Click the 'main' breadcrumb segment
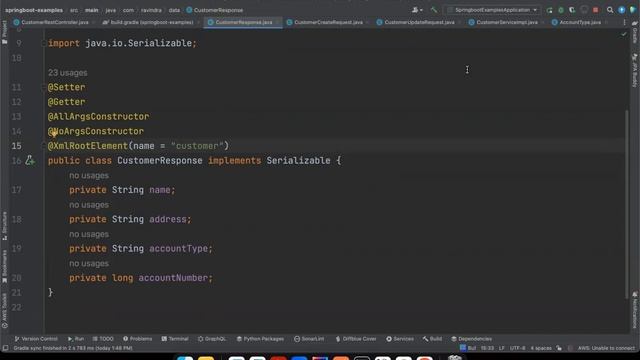Viewport: 640px width, 360px height. point(91,10)
